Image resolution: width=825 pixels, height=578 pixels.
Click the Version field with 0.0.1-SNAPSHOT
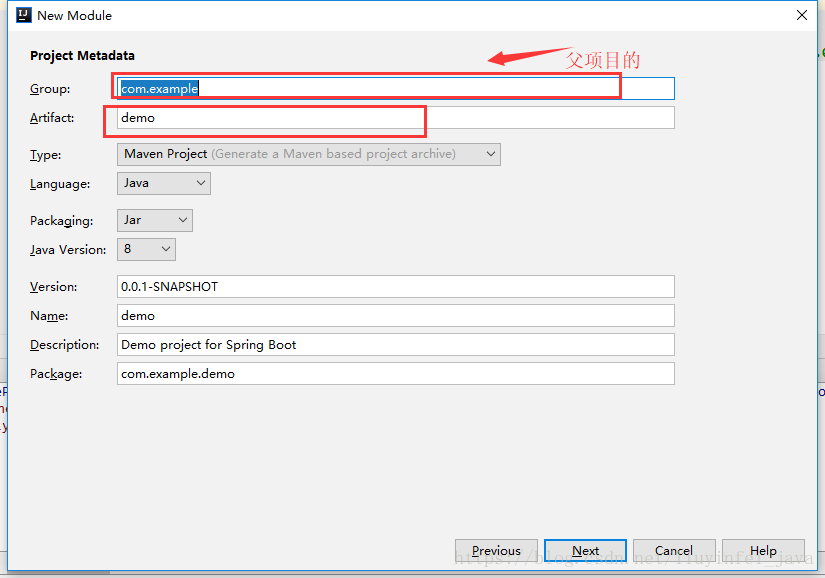coord(395,287)
